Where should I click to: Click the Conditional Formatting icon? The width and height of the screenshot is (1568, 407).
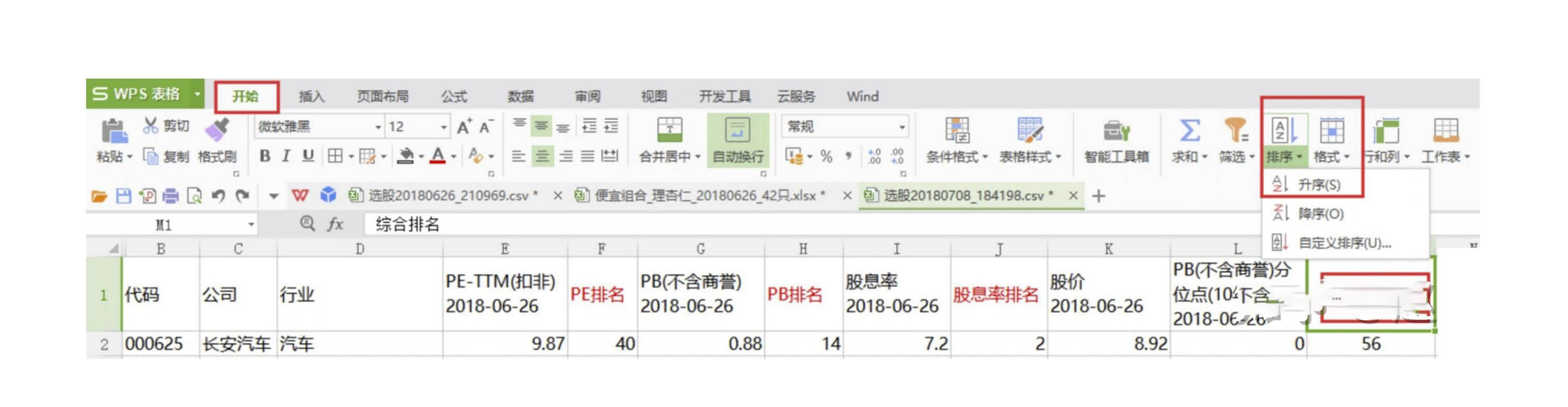click(x=956, y=131)
